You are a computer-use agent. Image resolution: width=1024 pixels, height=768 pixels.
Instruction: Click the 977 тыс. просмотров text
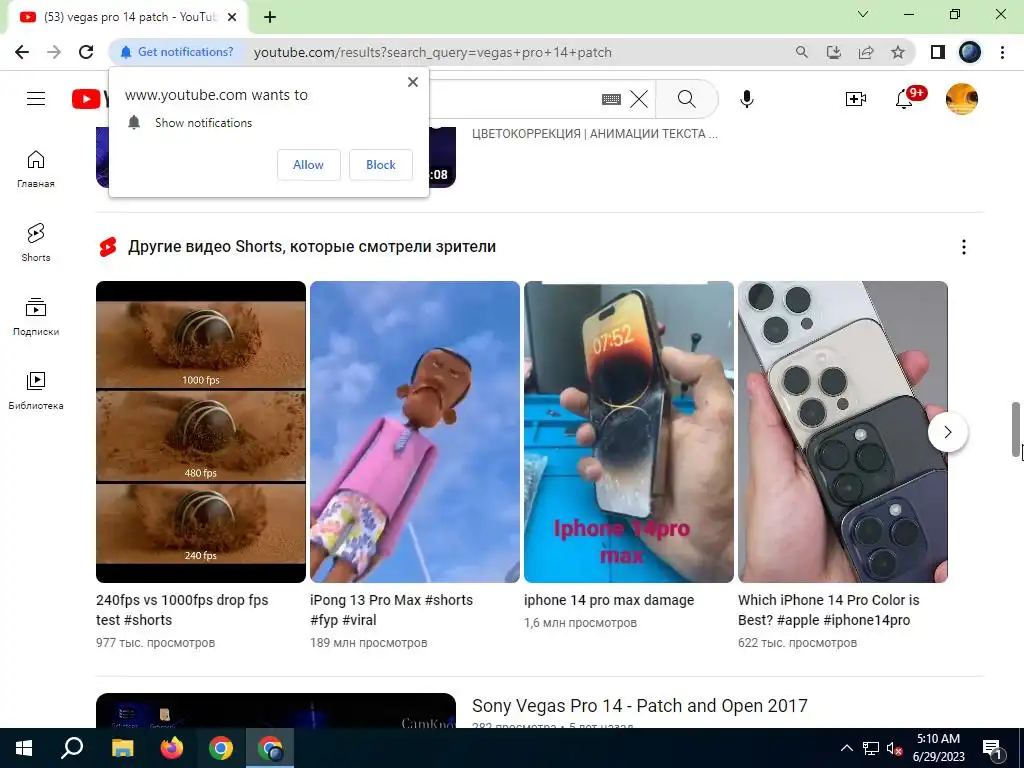[155, 643]
